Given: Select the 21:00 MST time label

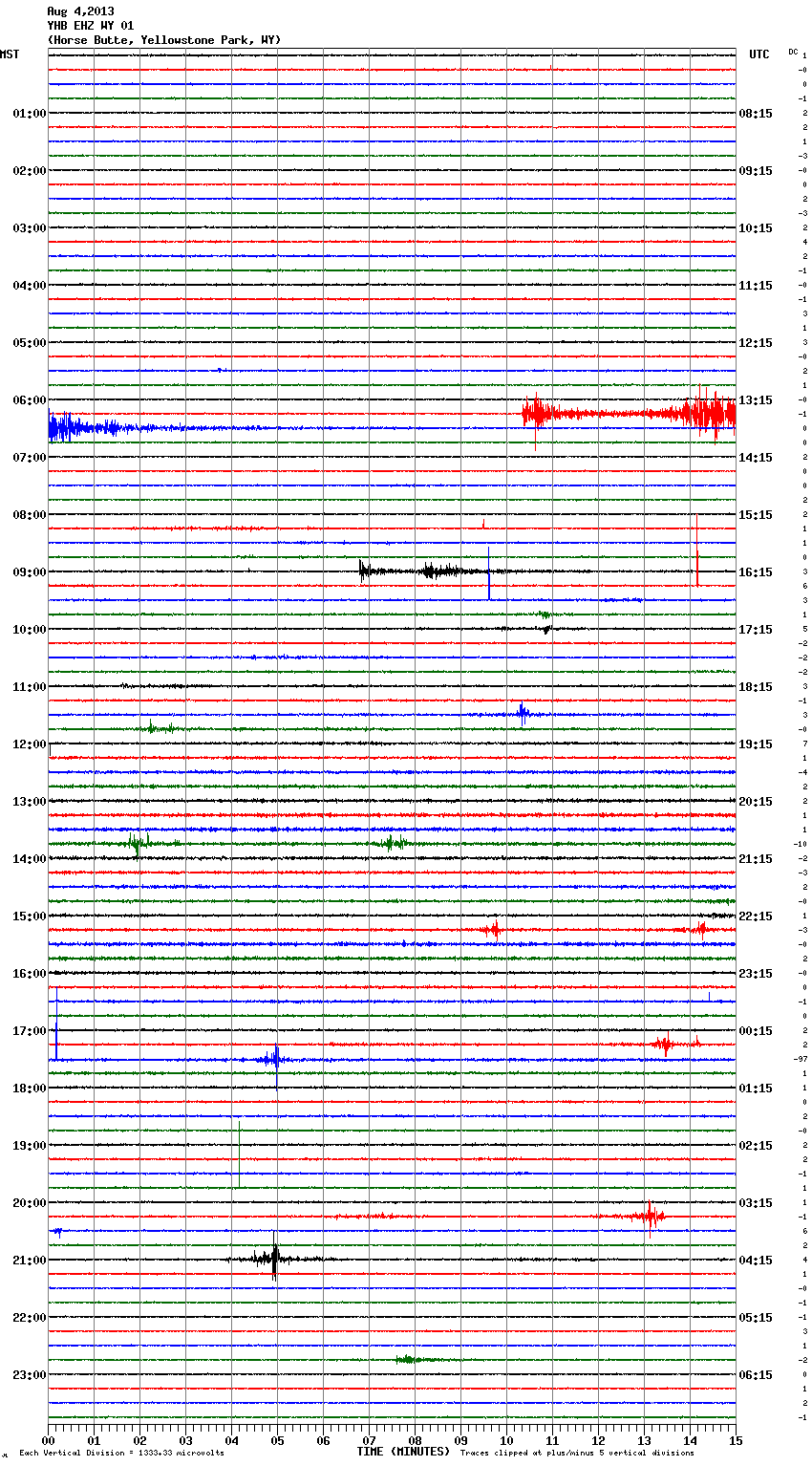Looking at the screenshot, I should coord(30,1261).
